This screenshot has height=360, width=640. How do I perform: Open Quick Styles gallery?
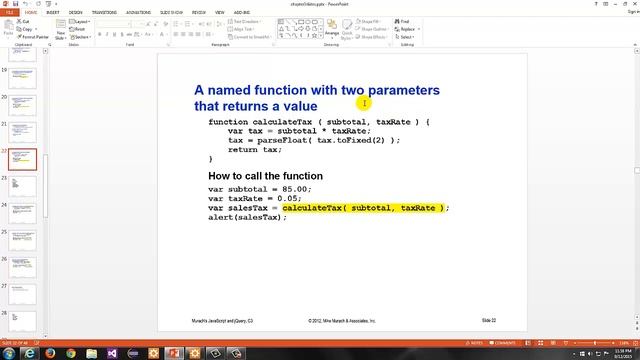[x=347, y=29]
